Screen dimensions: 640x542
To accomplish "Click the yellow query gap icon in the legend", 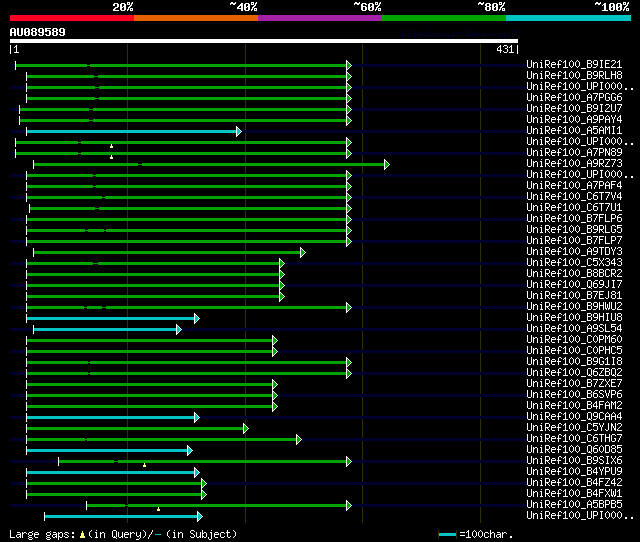I will tap(82, 534).
